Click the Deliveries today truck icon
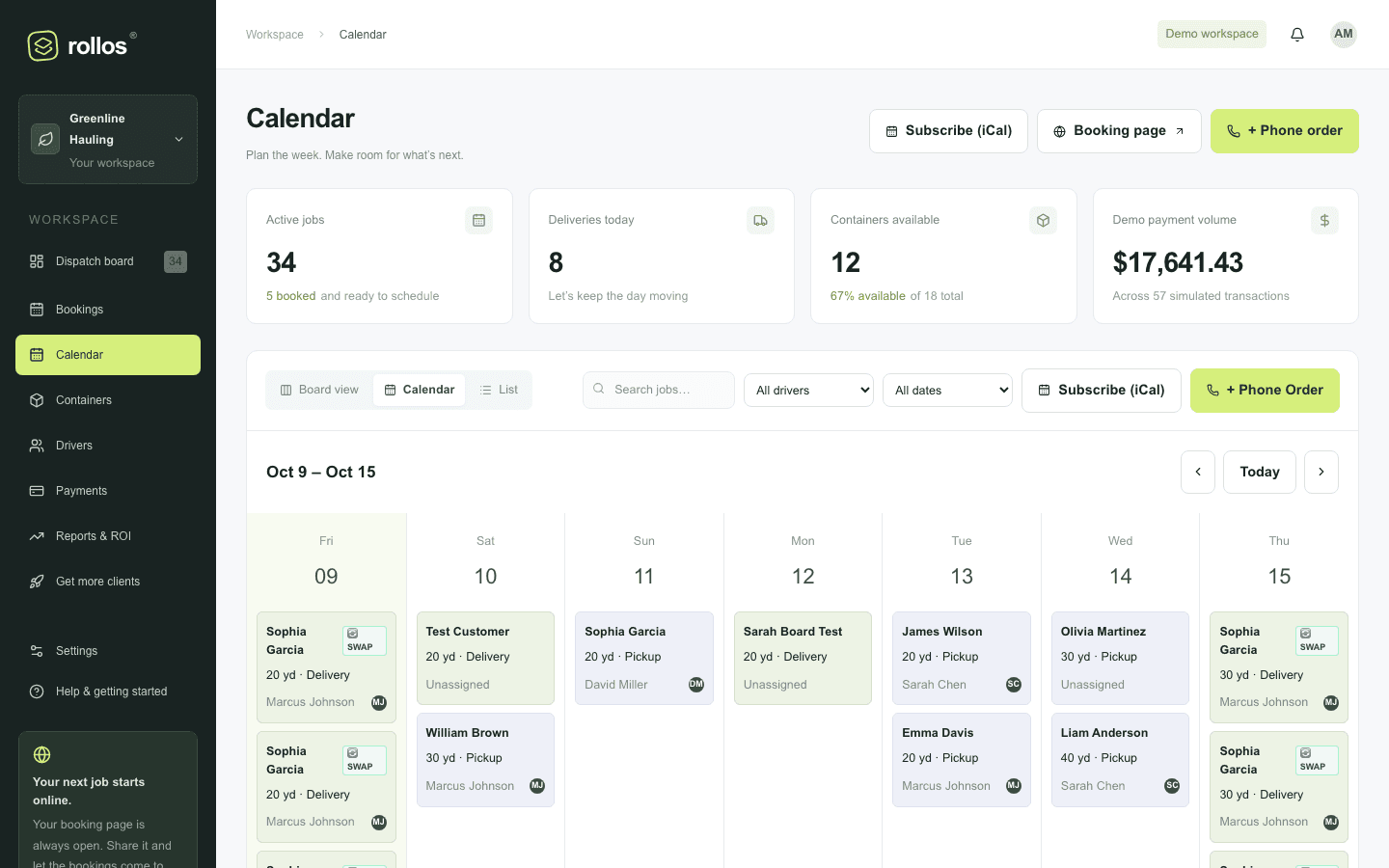 [x=760, y=221]
